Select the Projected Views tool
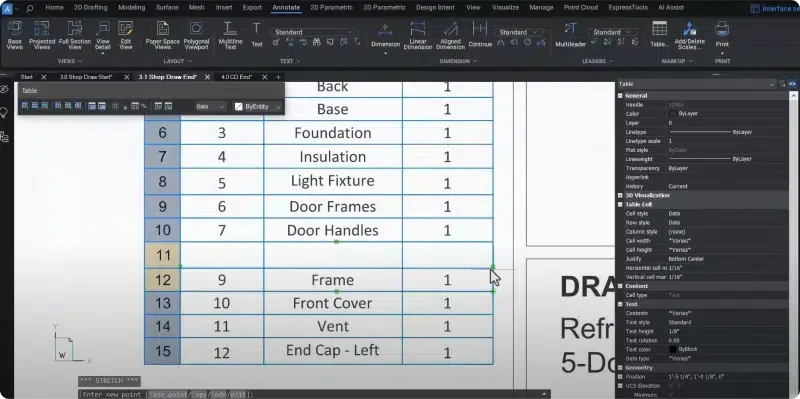Screen dimensions: 800x399 point(42,35)
